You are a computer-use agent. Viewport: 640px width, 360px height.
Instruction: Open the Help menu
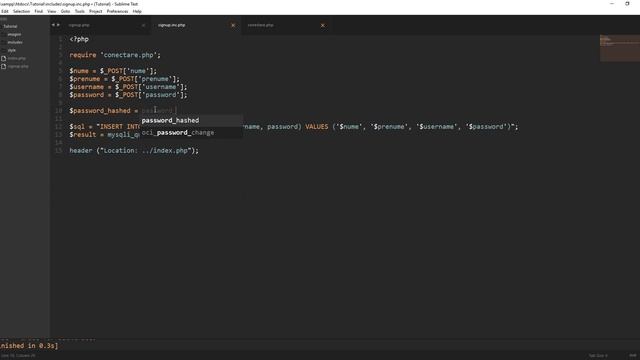point(137,11)
